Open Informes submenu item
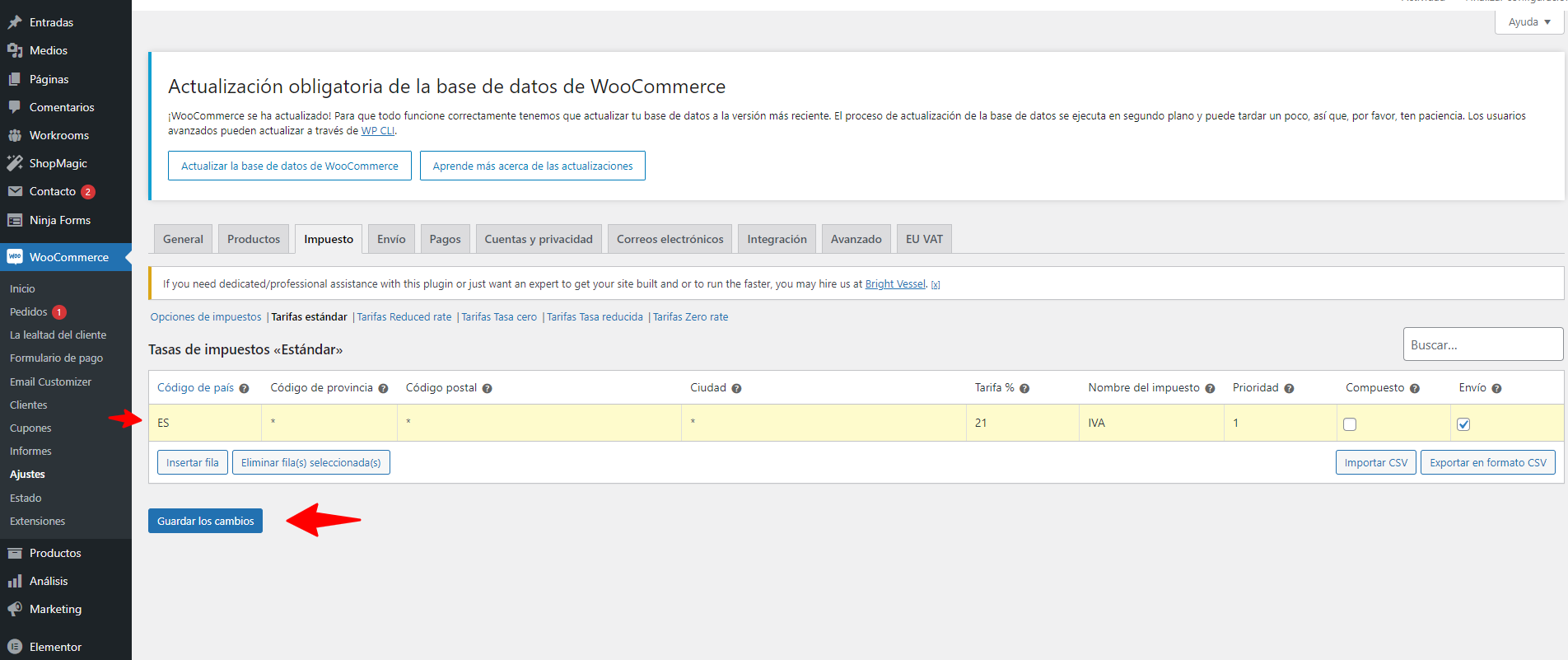 tap(30, 452)
